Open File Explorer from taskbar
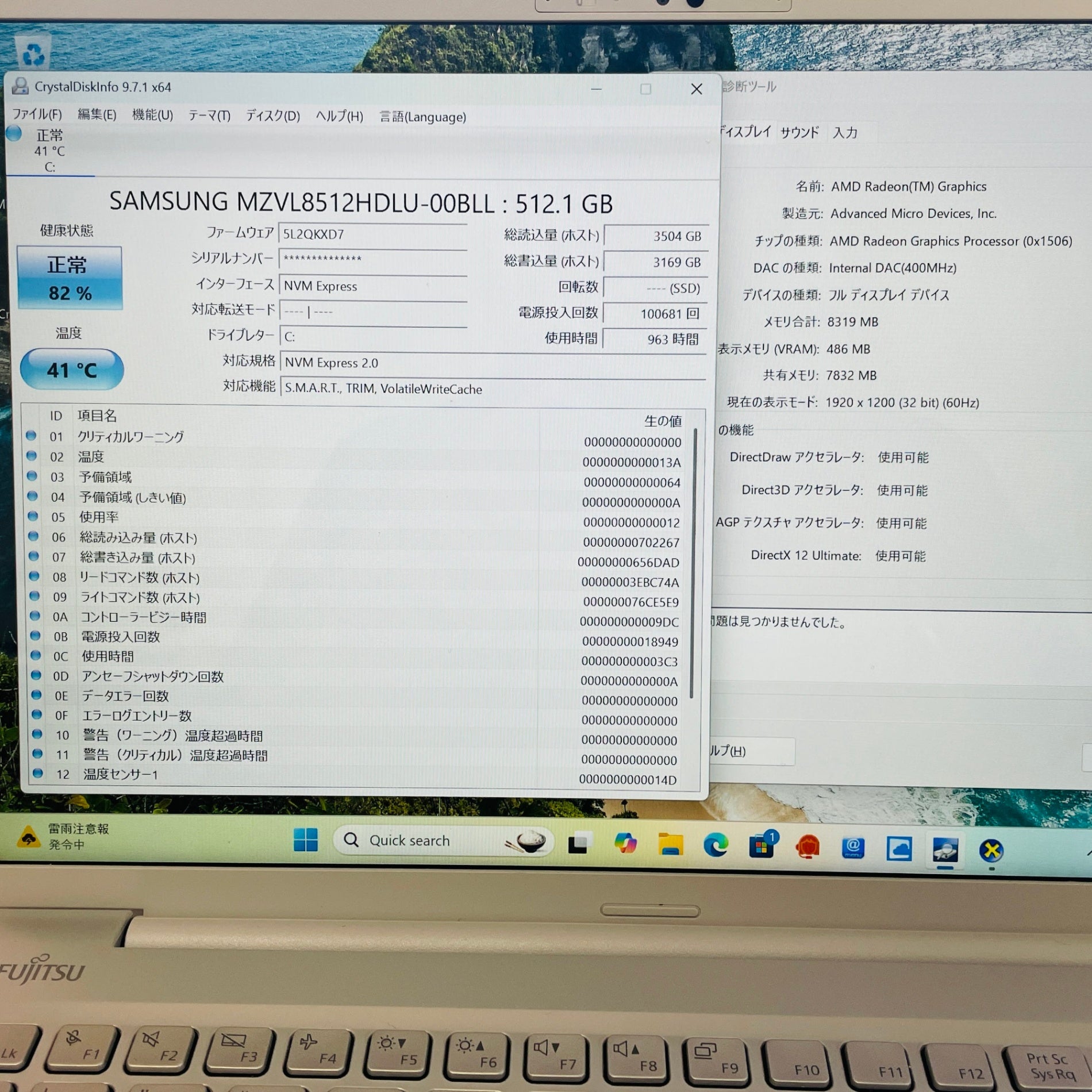The width and height of the screenshot is (1092, 1092). pos(670,844)
